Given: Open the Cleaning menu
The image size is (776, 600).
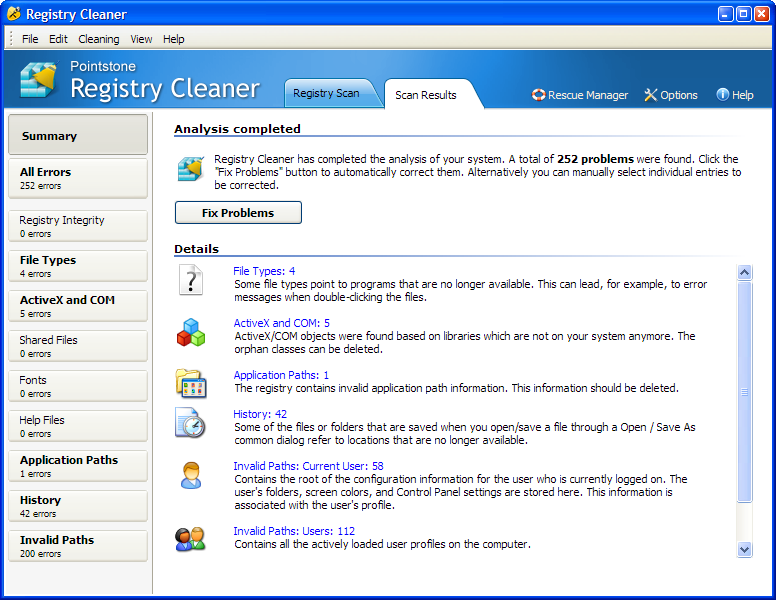Looking at the screenshot, I should (x=98, y=39).
